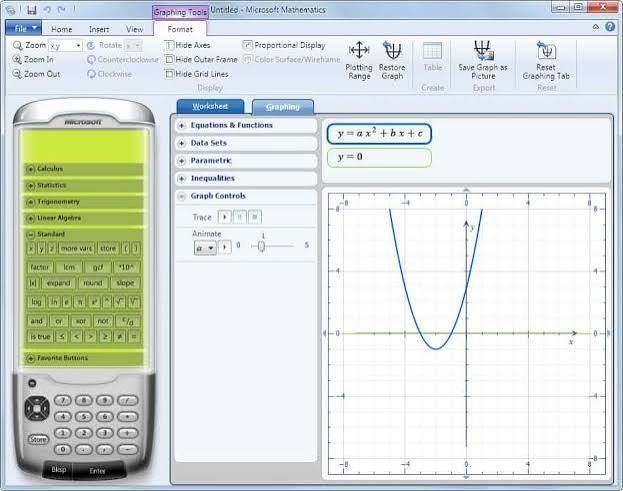This screenshot has height=491, width=623.
Task: Open the Help question mark icon
Action: point(610,27)
